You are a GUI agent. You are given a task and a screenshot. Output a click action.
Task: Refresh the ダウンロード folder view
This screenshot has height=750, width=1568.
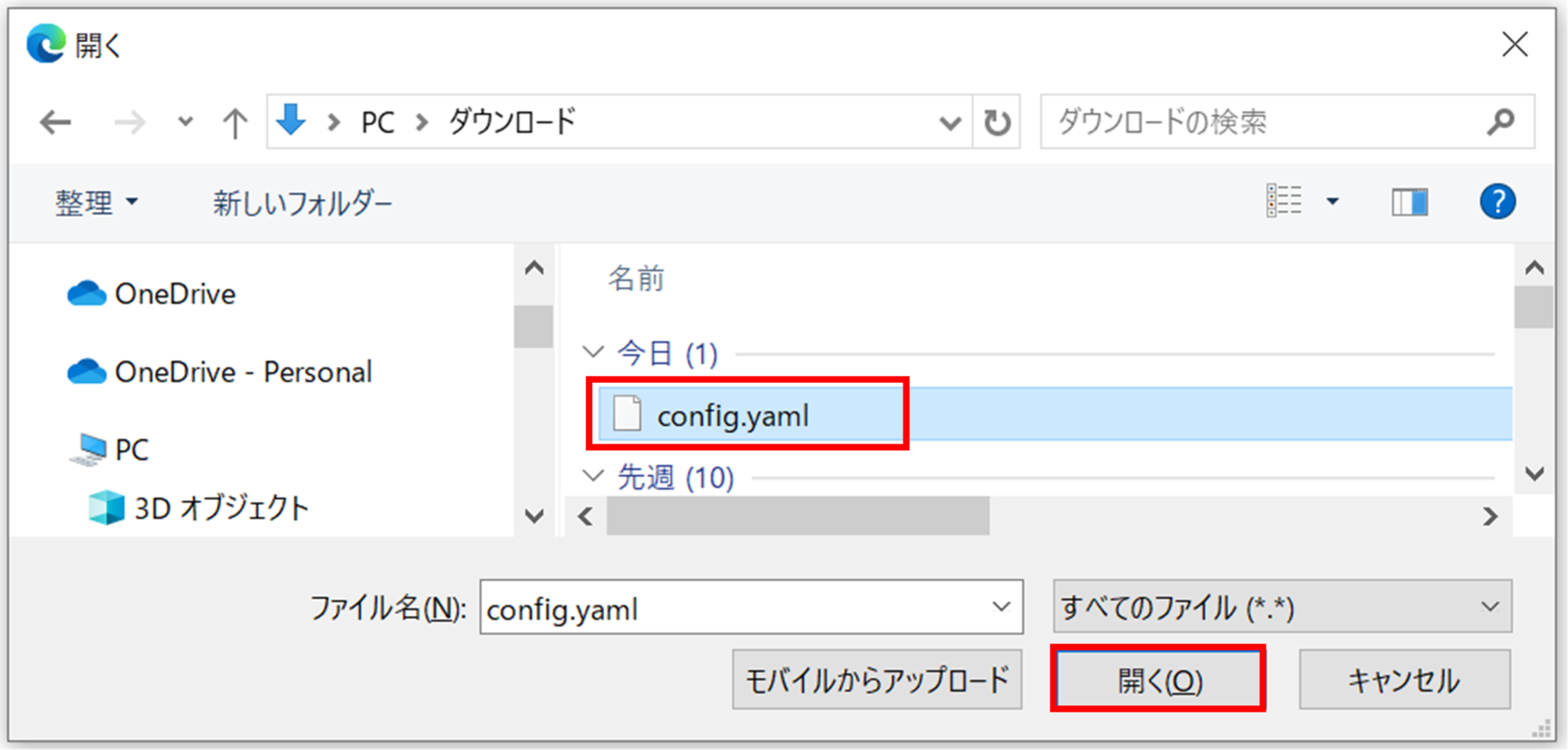pyautogui.click(x=996, y=121)
